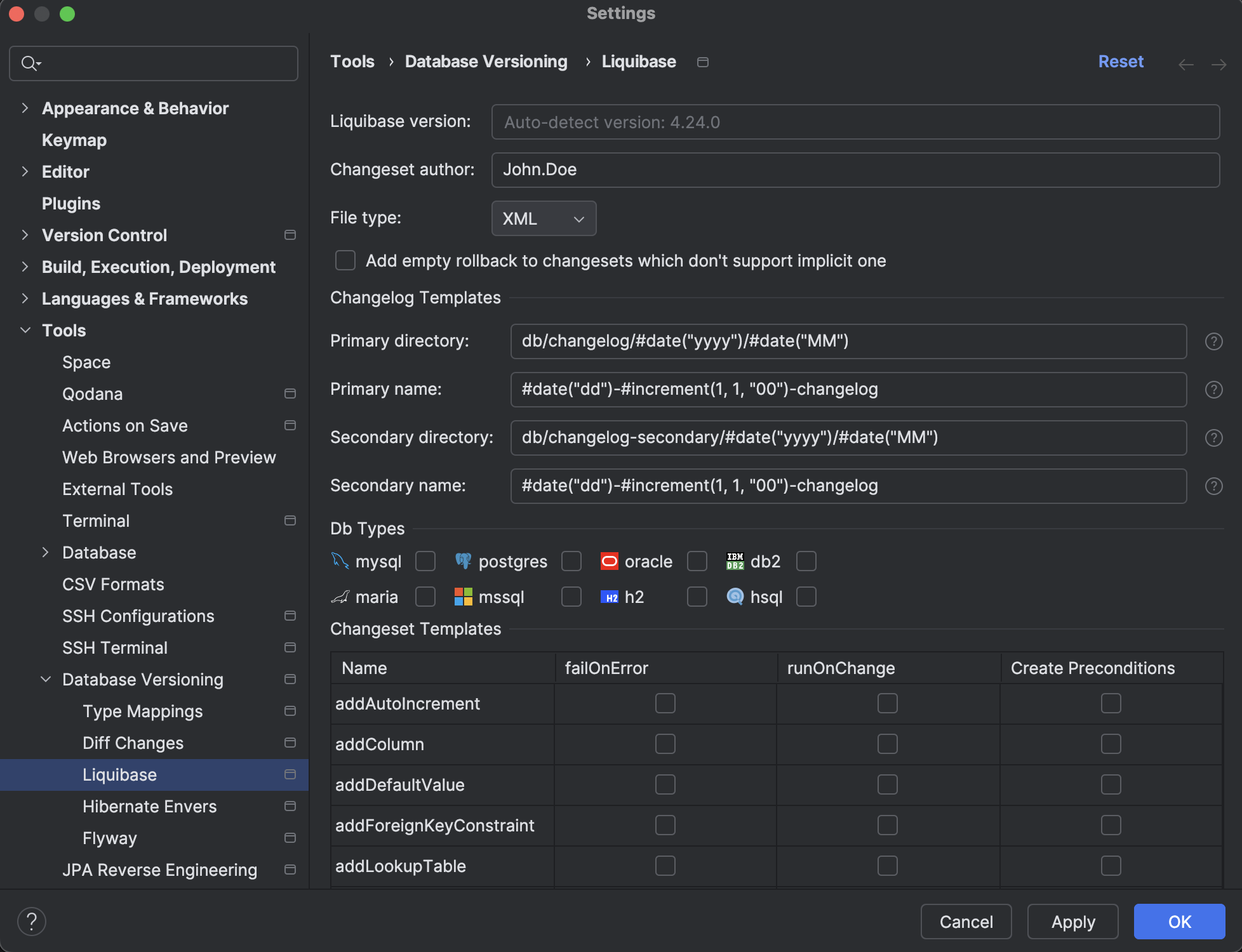
Task: Open help for Primary directory template
Action: tap(1214, 341)
